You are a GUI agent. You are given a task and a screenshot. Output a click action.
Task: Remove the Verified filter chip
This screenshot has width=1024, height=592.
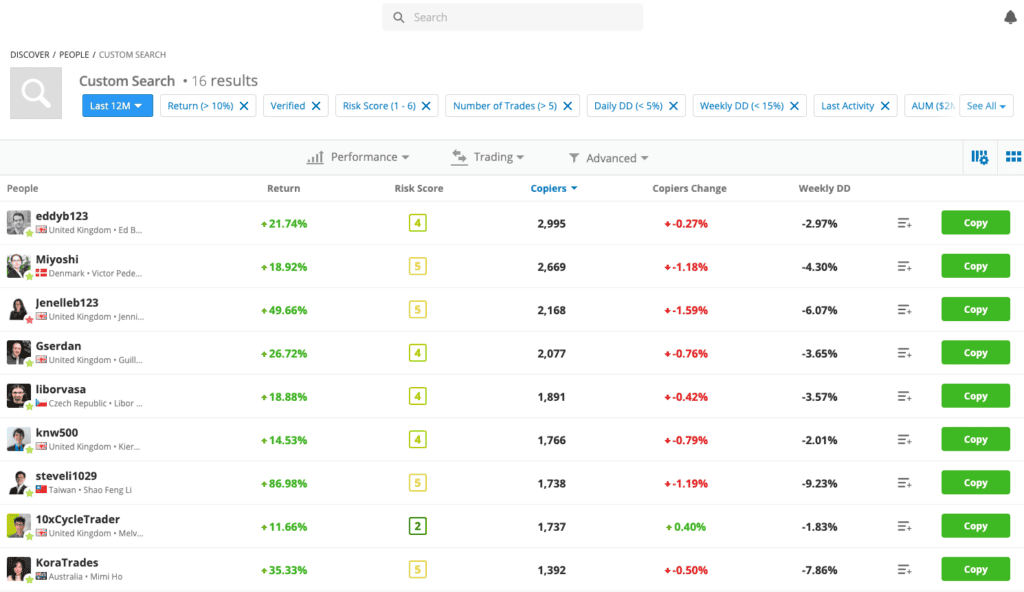point(316,106)
